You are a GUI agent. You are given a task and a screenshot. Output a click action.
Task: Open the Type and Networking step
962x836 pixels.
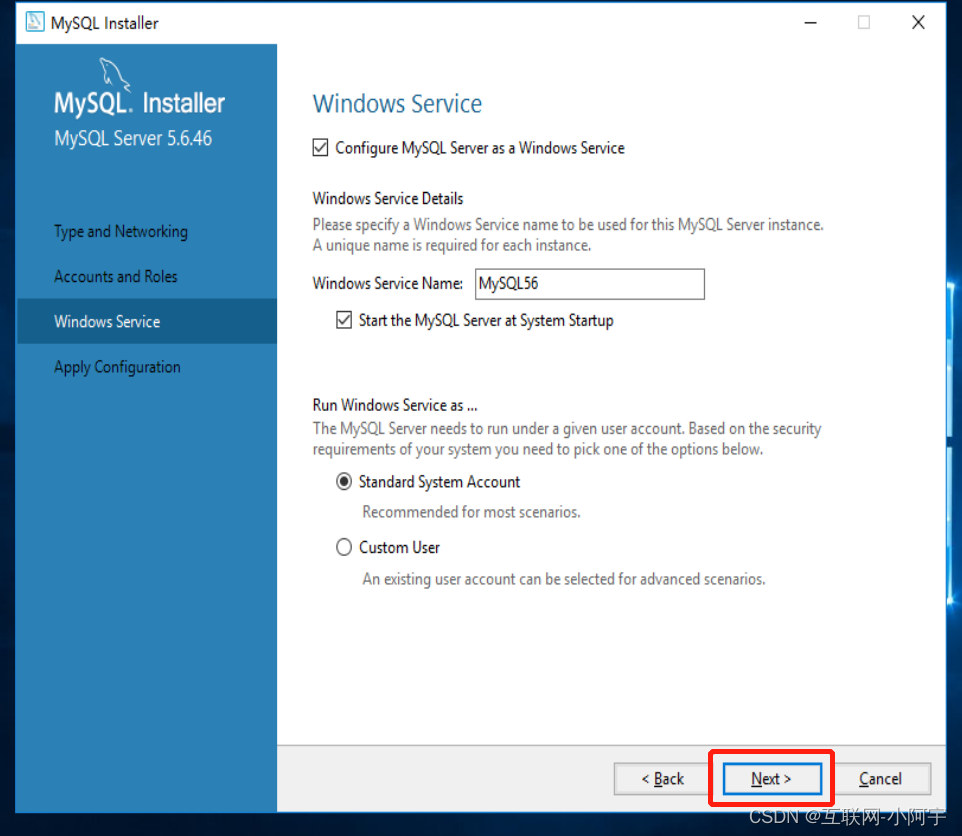tap(120, 231)
